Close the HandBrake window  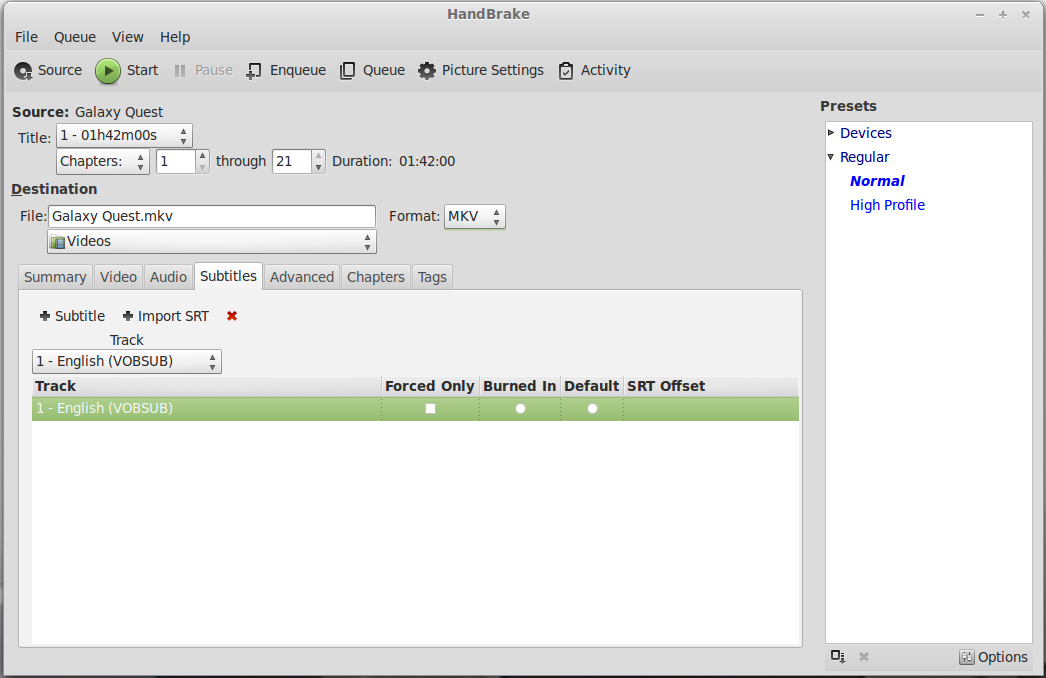(1026, 15)
